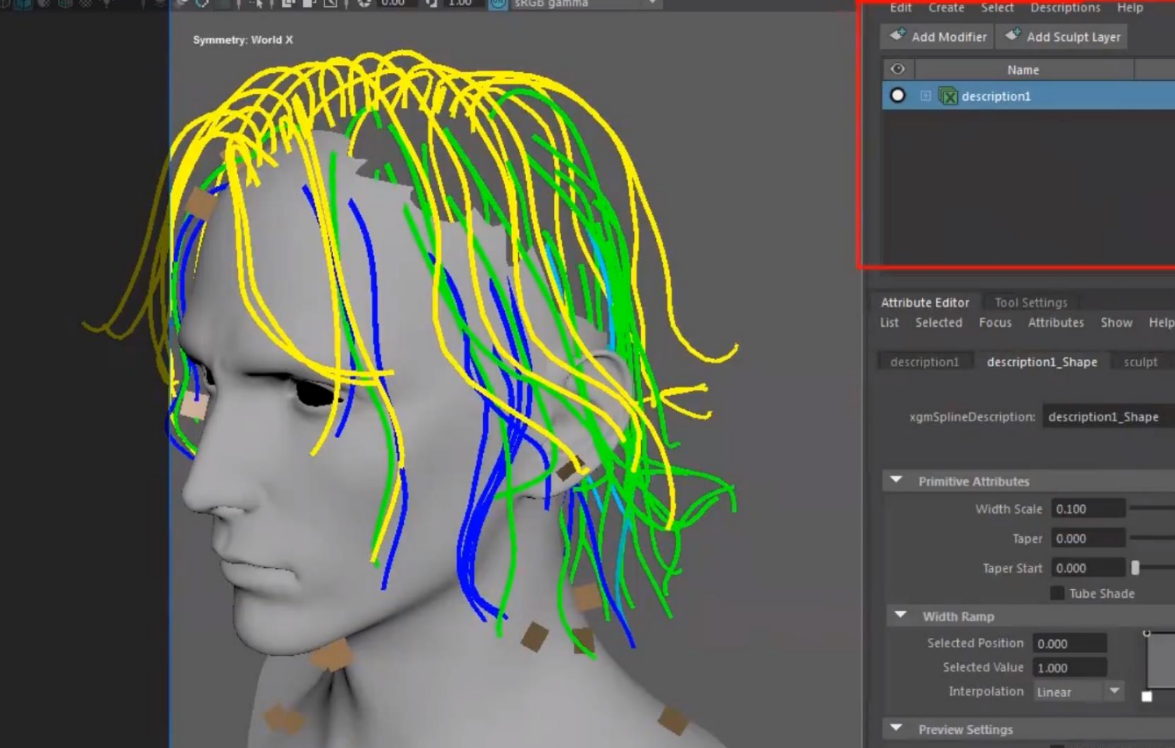
Task: Toggle visibility of description1
Action: coord(897,96)
